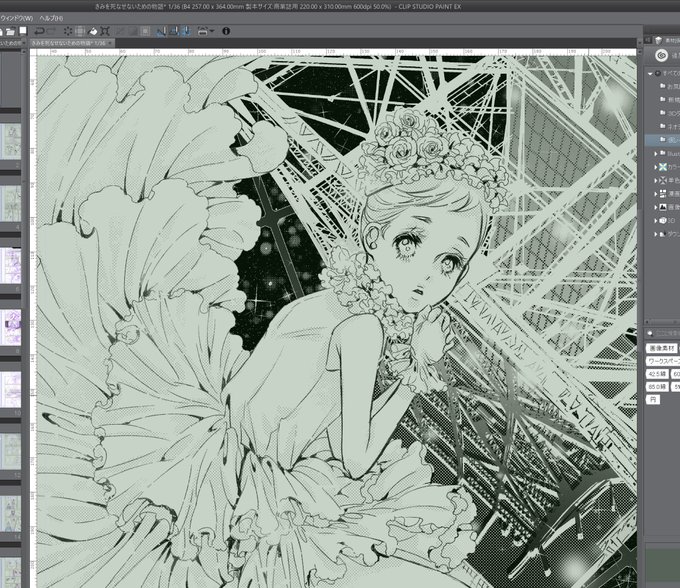Click the 円 tag button

(x=653, y=399)
